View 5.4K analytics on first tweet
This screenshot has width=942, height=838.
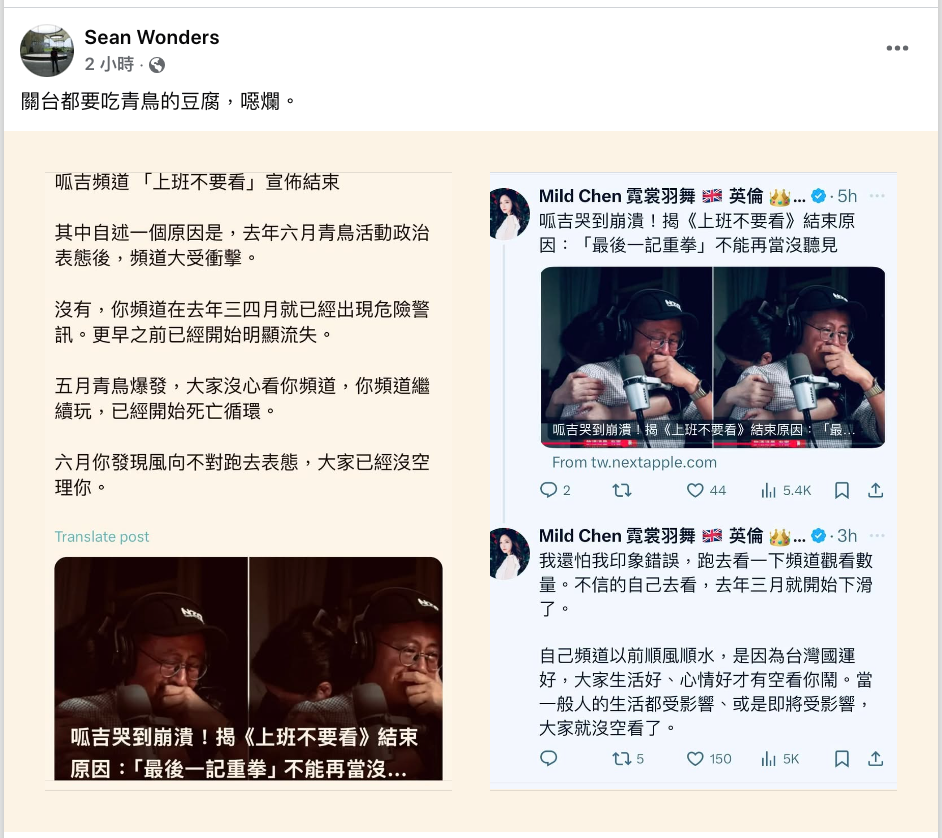click(x=786, y=491)
